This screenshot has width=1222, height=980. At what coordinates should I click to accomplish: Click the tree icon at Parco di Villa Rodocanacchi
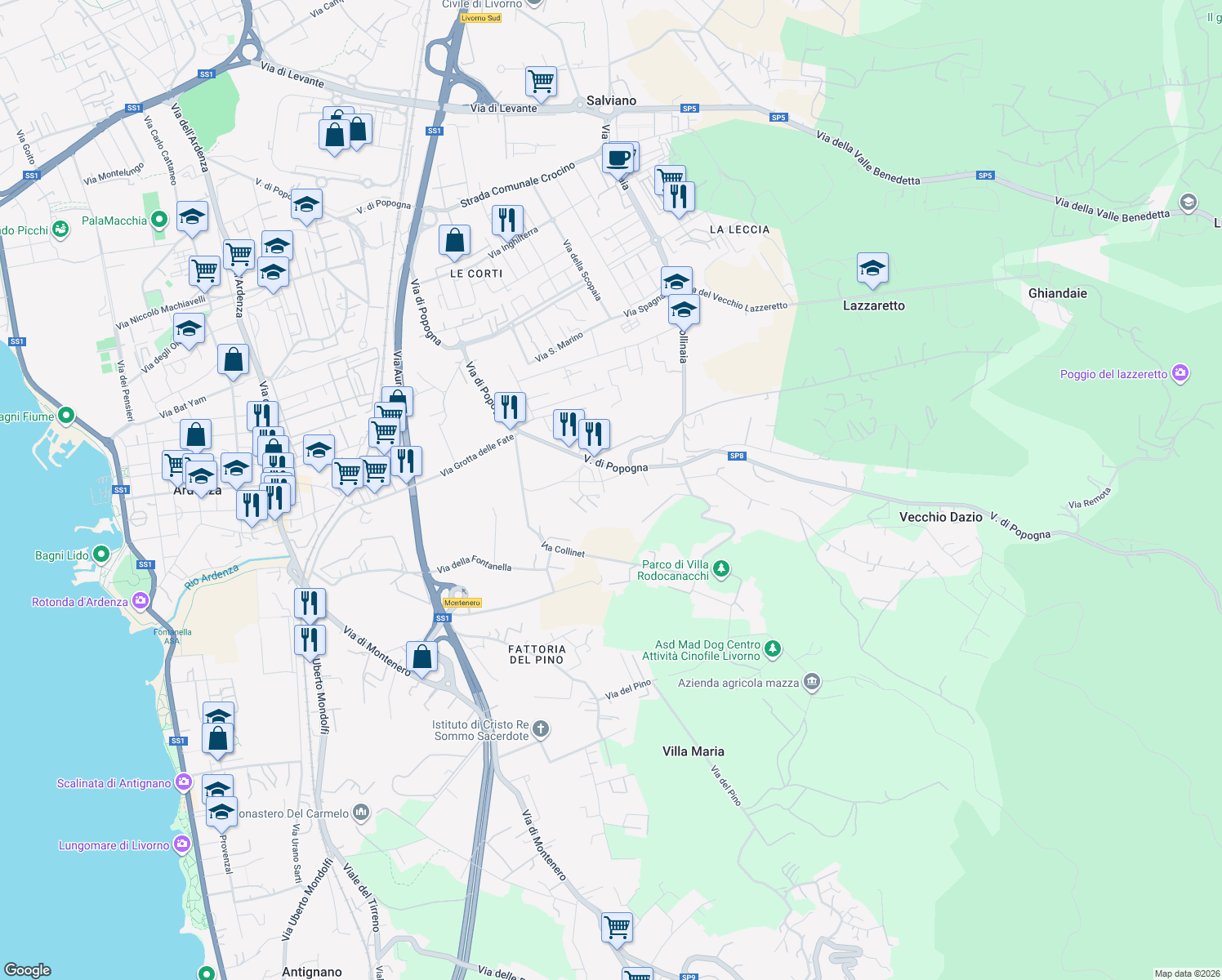[720, 569]
